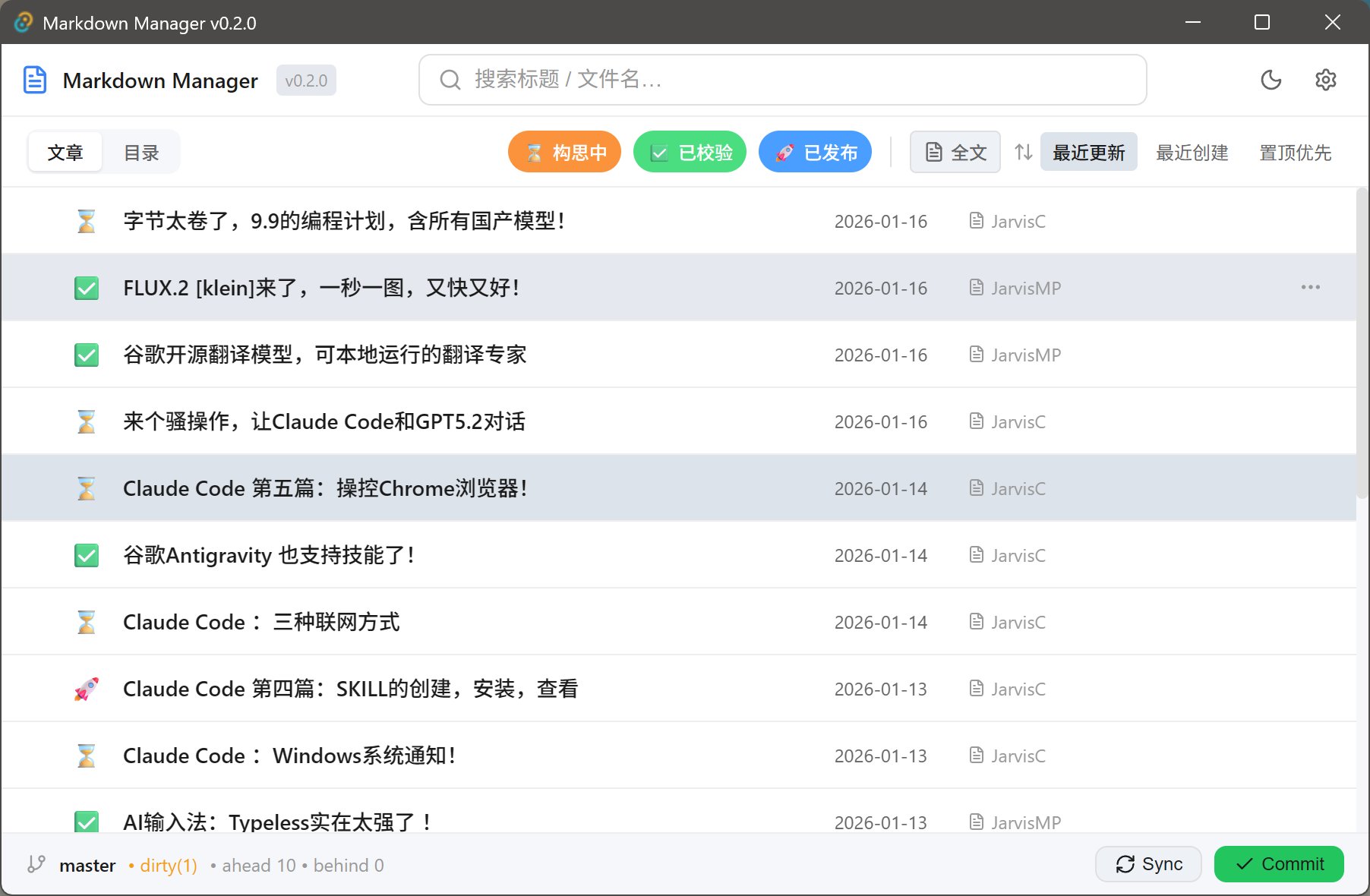Toggle dark mode with the moon icon
Screen dimensions: 1370x896
pyautogui.click(x=1271, y=80)
